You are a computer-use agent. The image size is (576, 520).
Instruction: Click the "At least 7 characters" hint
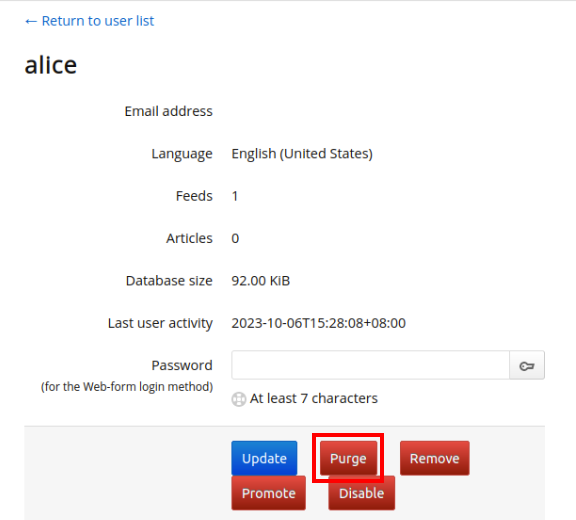click(313, 398)
